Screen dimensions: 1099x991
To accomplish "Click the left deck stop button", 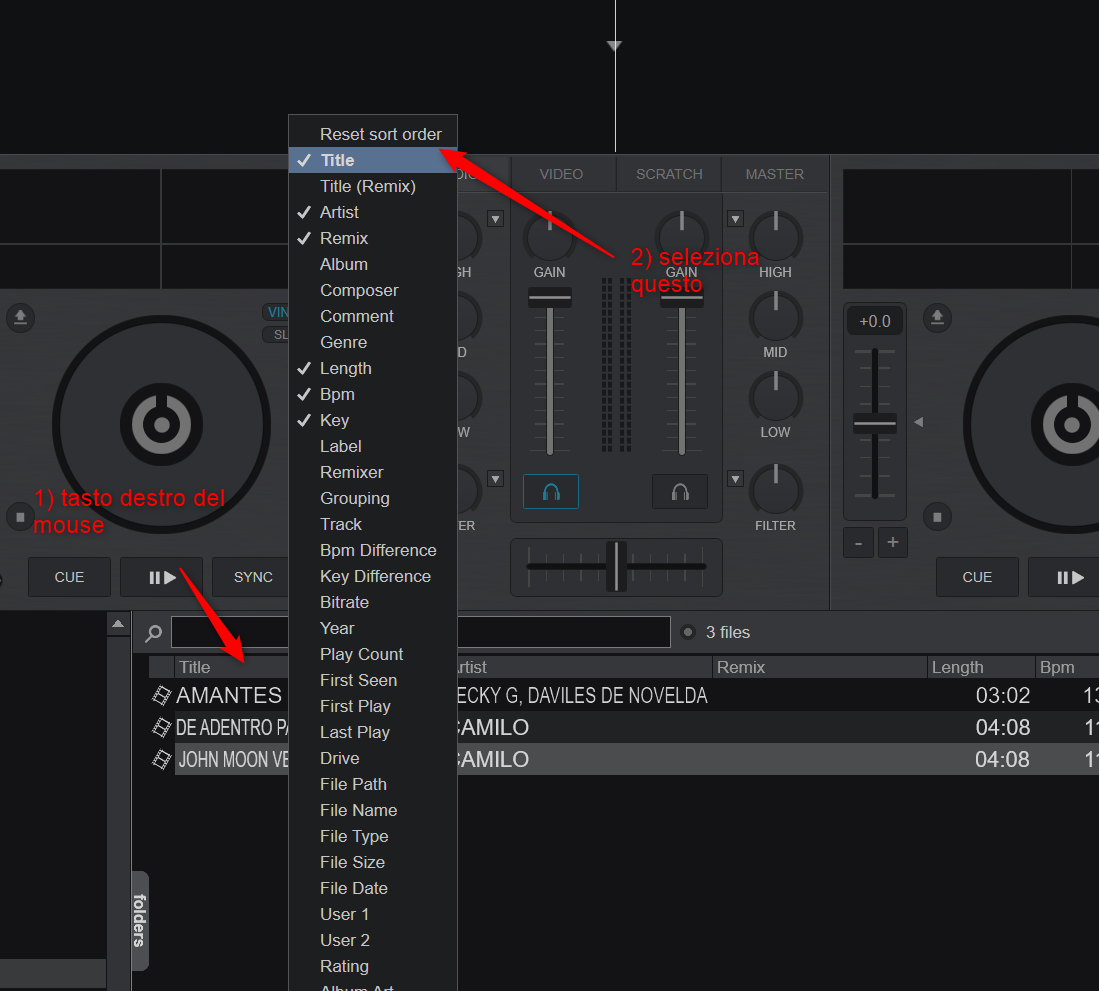I will (20, 517).
